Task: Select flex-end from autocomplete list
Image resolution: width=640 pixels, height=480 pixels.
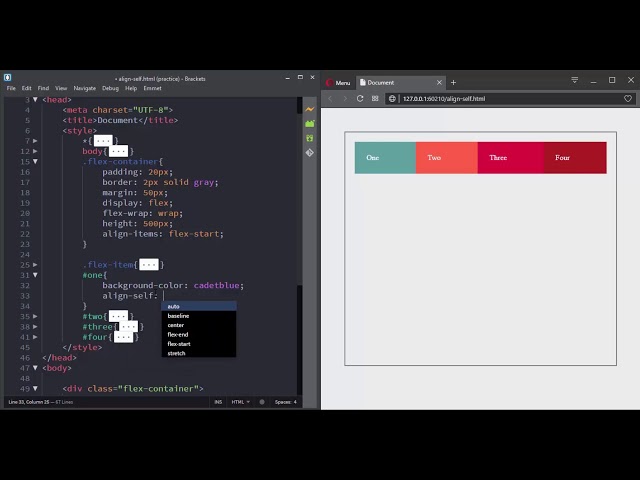Action: tap(199, 335)
